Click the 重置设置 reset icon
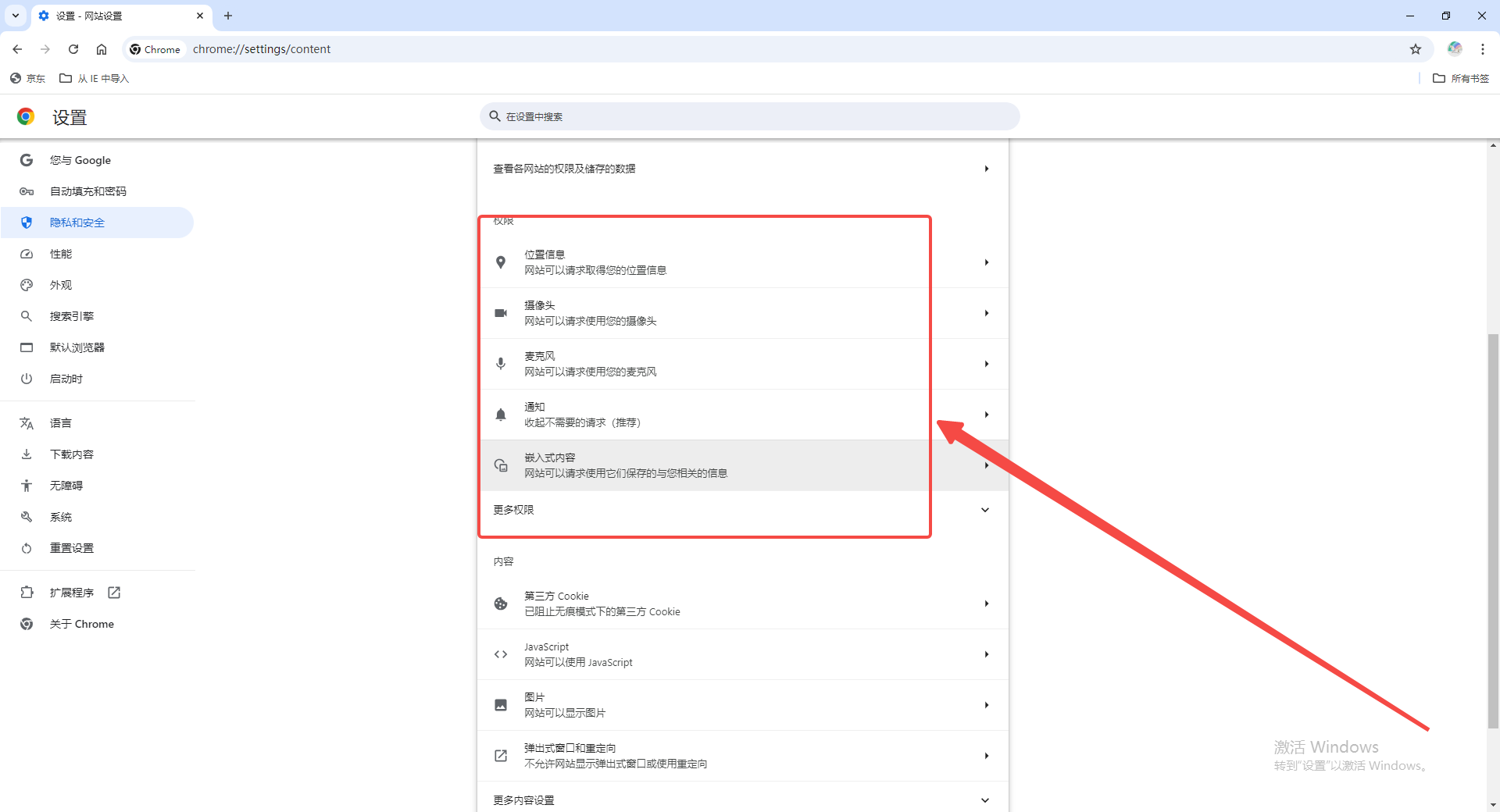This screenshot has height=812, width=1500. [27, 548]
